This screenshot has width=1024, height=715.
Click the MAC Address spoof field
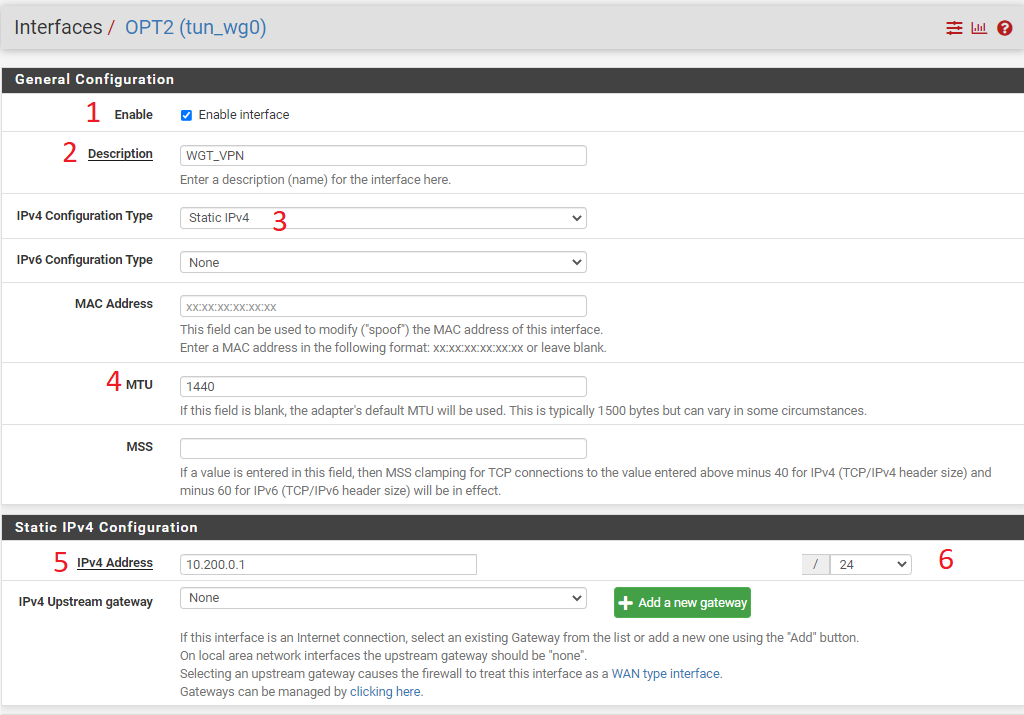(x=382, y=305)
